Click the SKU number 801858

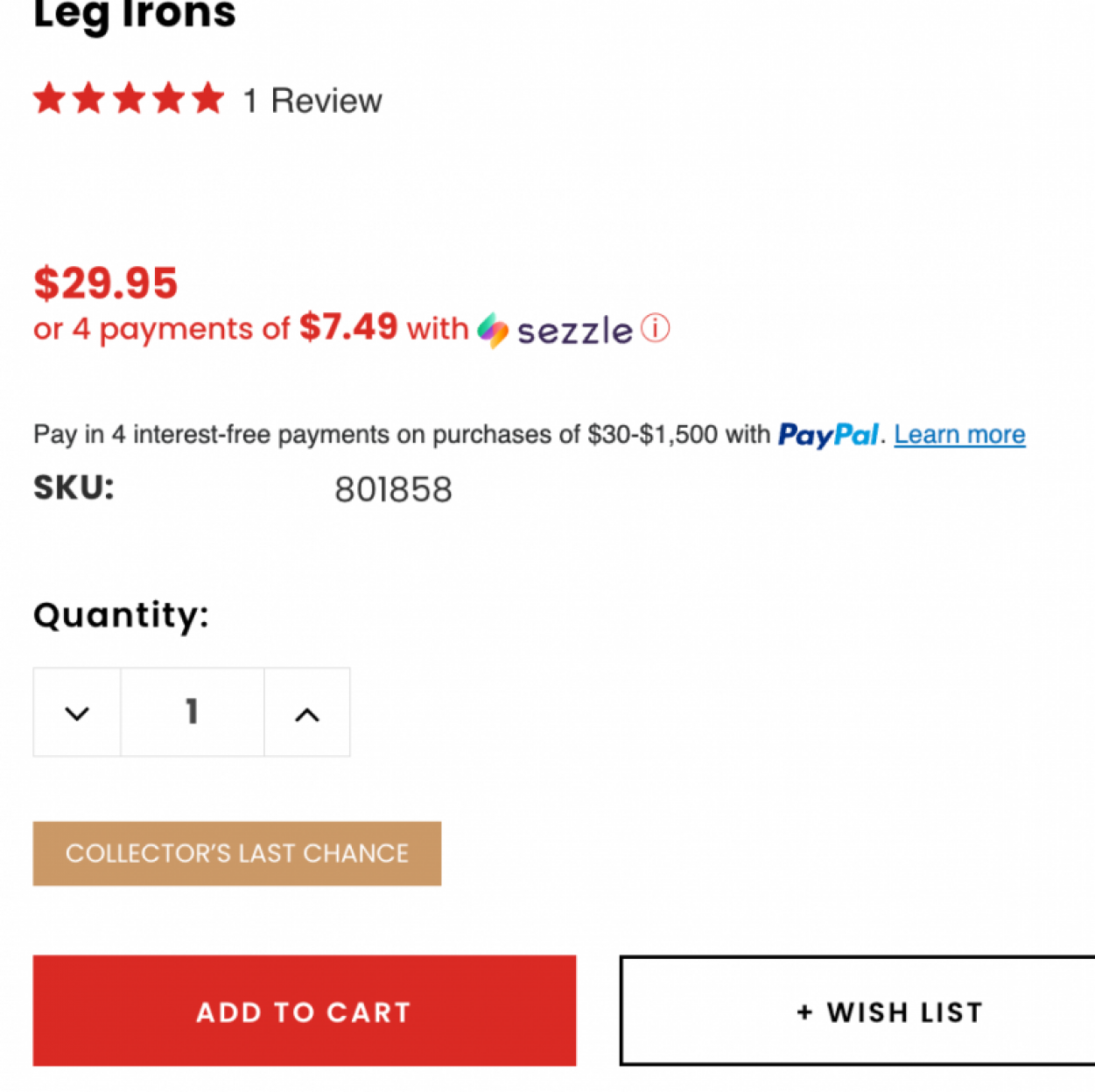pos(393,490)
